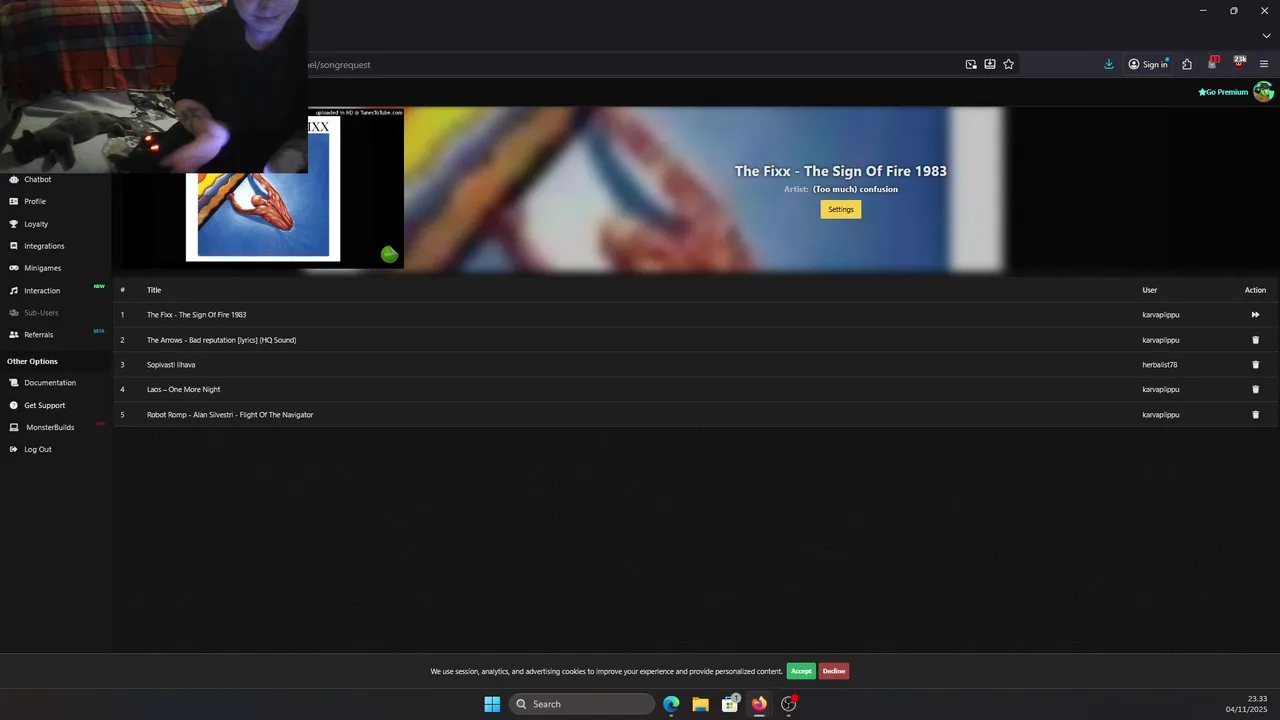This screenshot has width=1280, height=720.
Task: Click extension icon with red 13 badge
Action: pyautogui.click(x=1213, y=63)
